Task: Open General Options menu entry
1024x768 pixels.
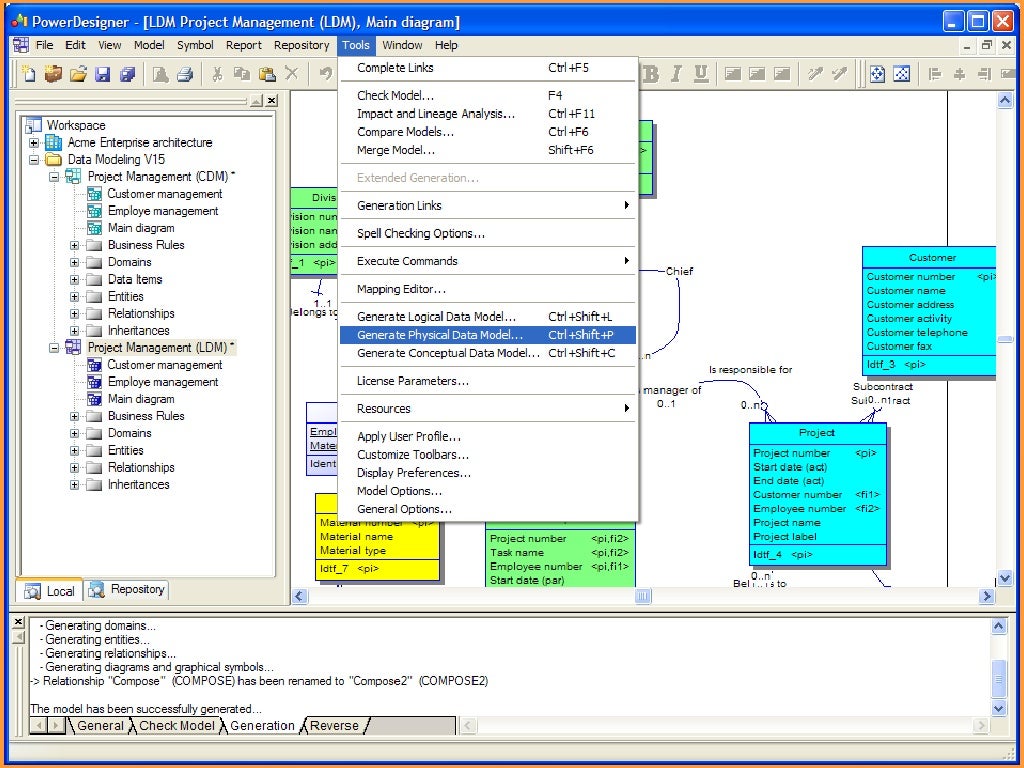Action: point(487,509)
